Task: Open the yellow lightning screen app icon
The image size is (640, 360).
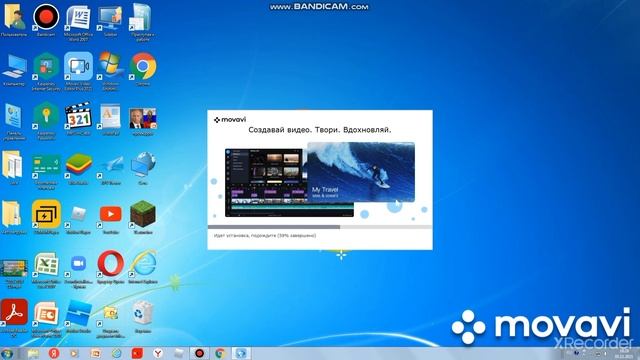Action: (46, 214)
